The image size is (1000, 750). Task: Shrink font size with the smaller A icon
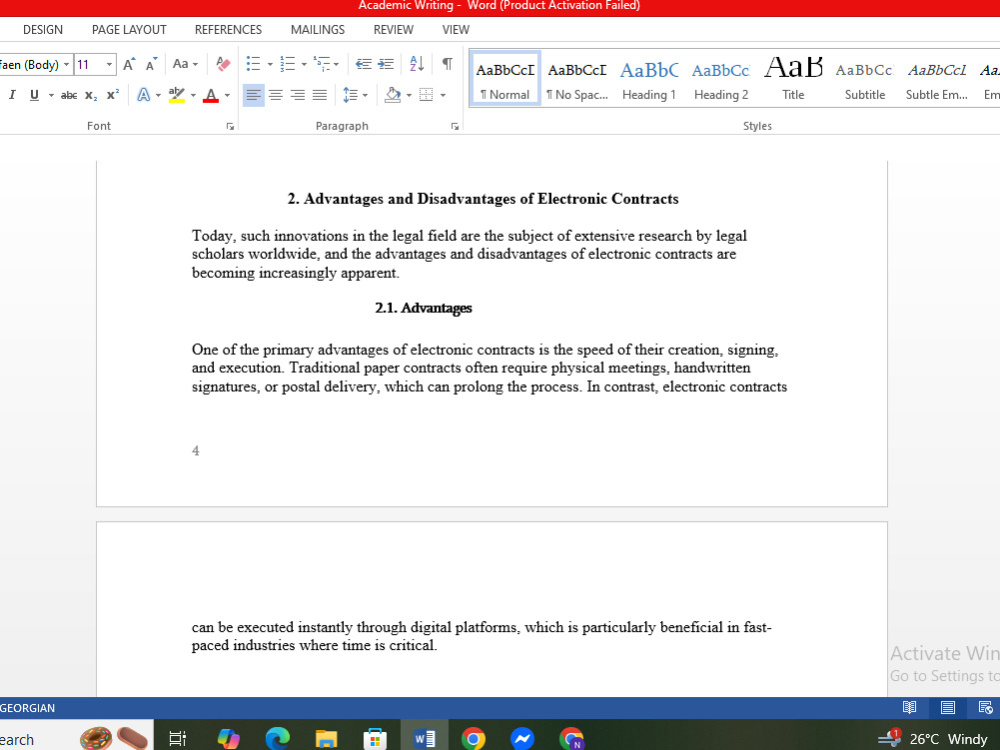(151, 64)
